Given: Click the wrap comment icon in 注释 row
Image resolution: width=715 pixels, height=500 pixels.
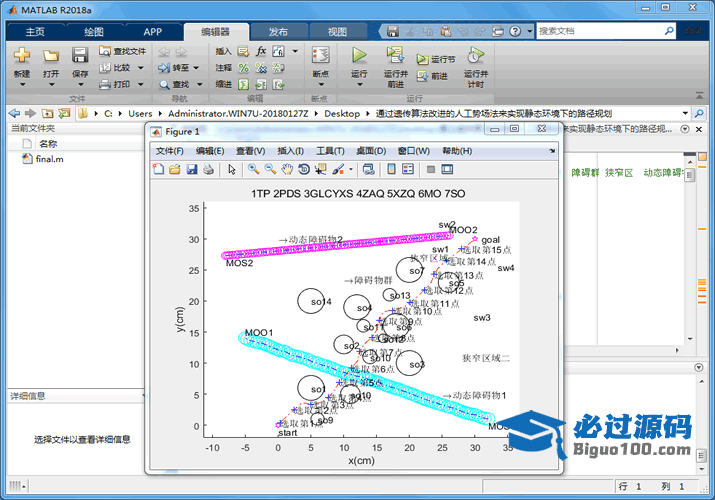Looking at the screenshot, I should tap(278, 68).
